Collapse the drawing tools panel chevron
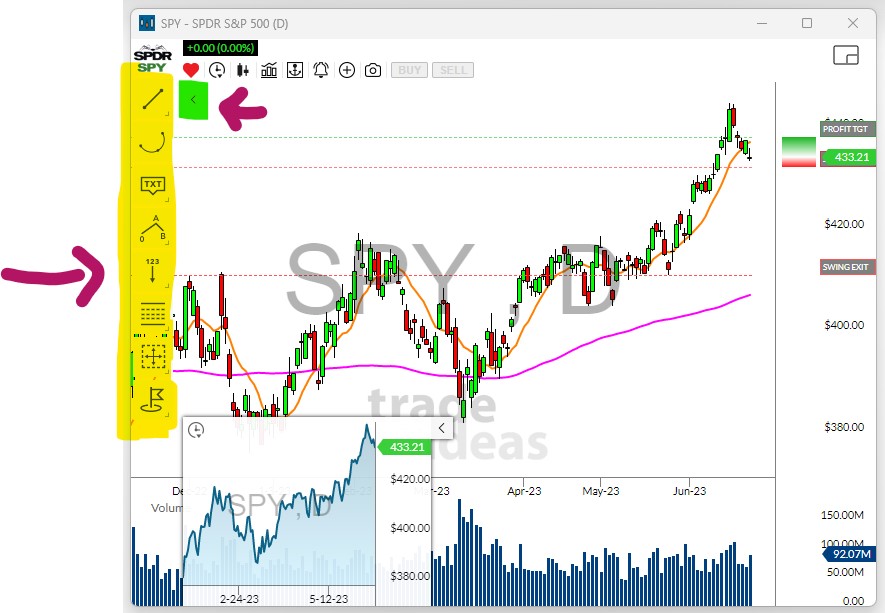885x613 pixels. [x=193, y=100]
